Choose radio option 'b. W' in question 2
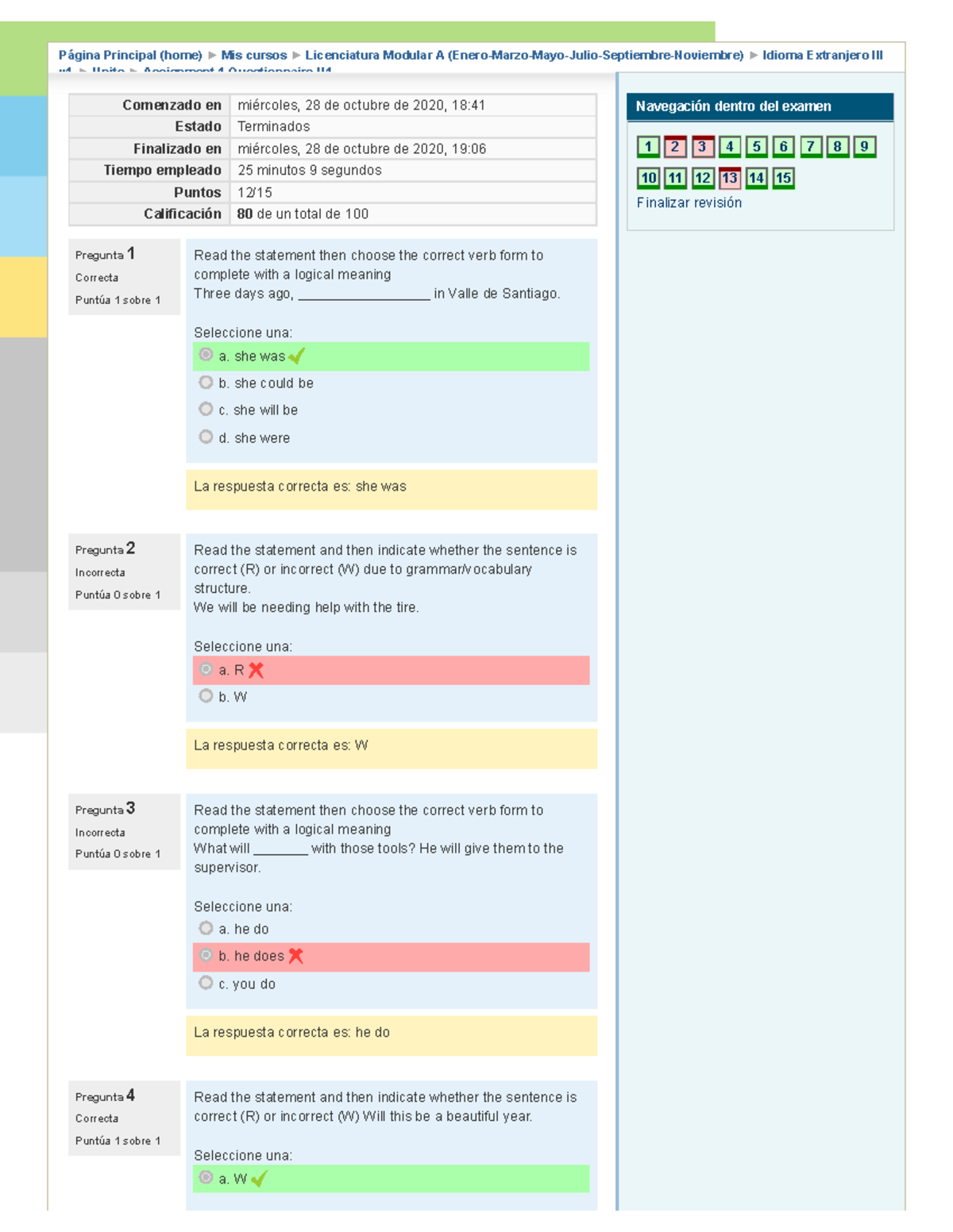Image resolution: width=953 pixels, height=1232 pixels. tap(206, 696)
